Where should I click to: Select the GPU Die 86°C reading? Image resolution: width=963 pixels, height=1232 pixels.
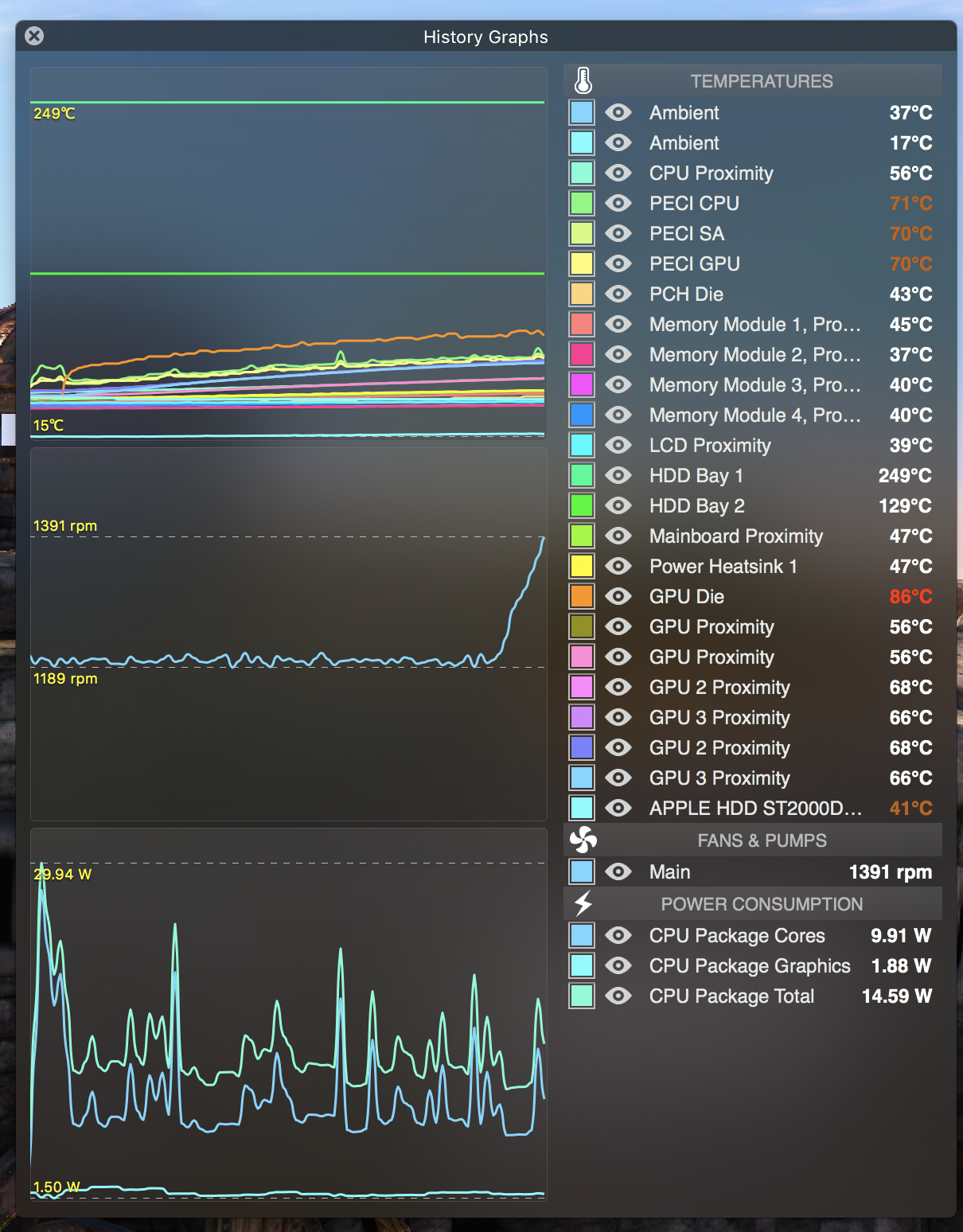pos(910,596)
